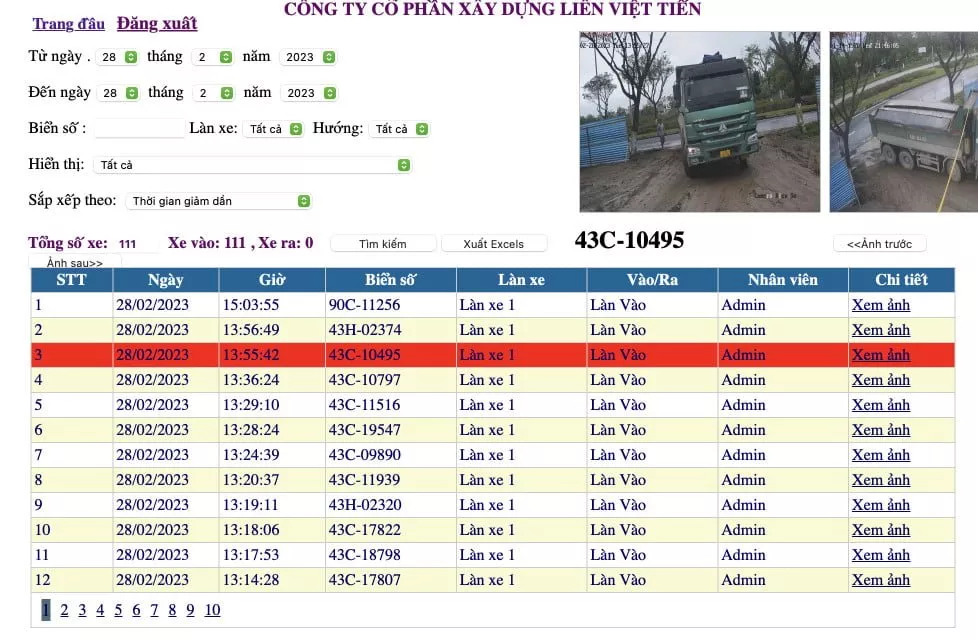The image size is (978, 639).
Task: Open the rear-view truck camera photo
Action: pos(903,122)
